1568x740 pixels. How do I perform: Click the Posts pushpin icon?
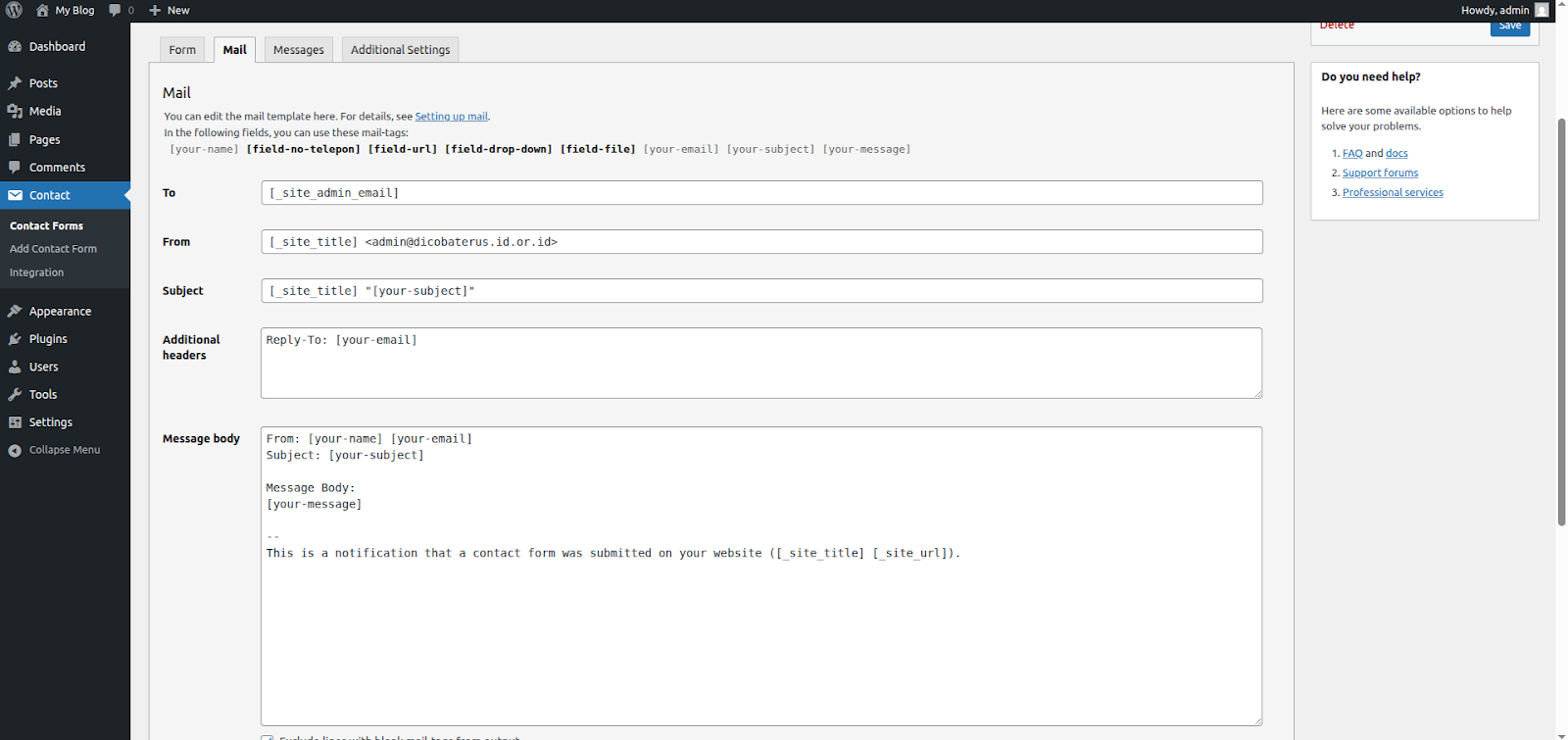[15, 83]
